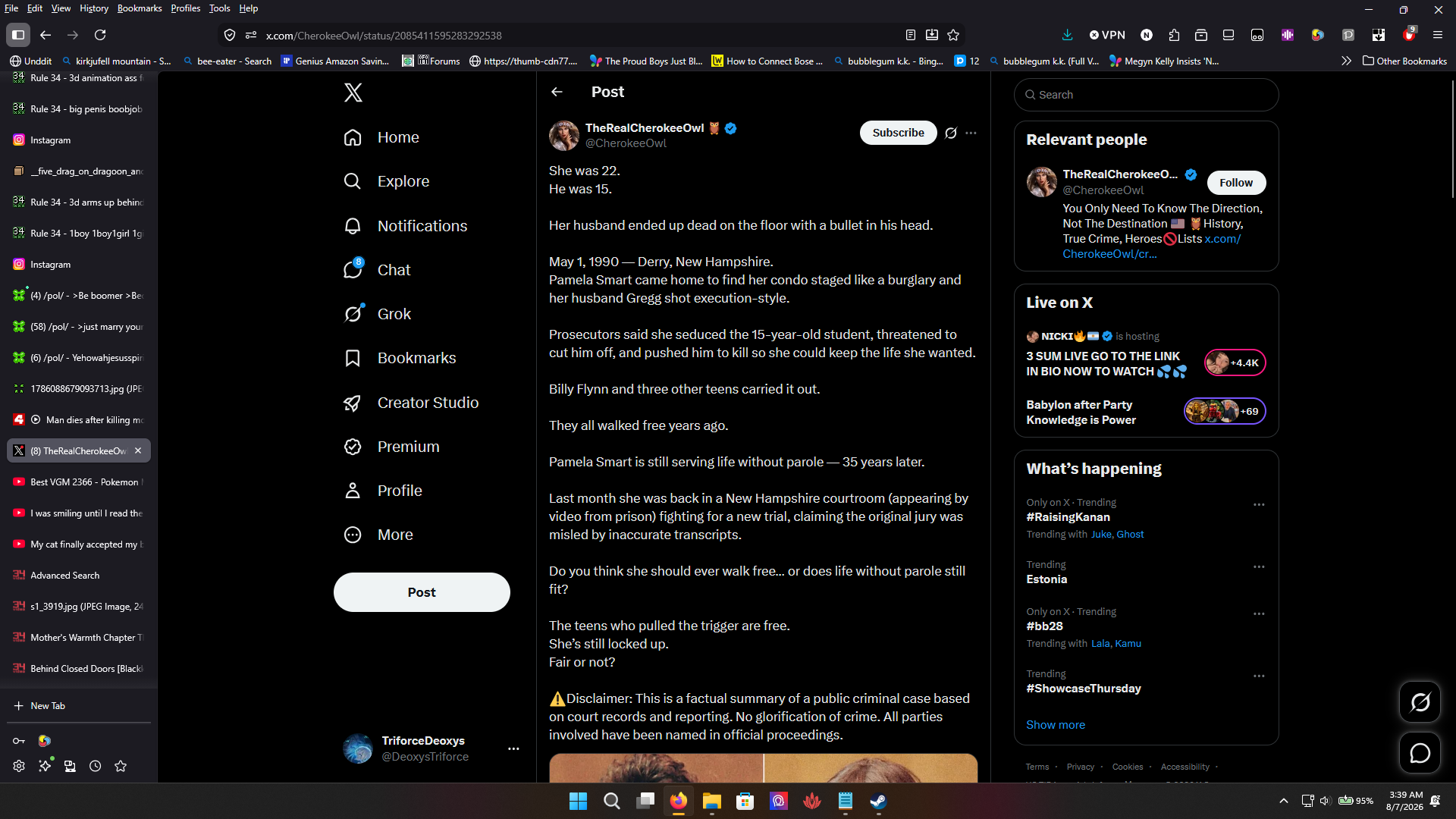Click the X search input field
This screenshot has width=1456, height=819.
click(x=1146, y=95)
